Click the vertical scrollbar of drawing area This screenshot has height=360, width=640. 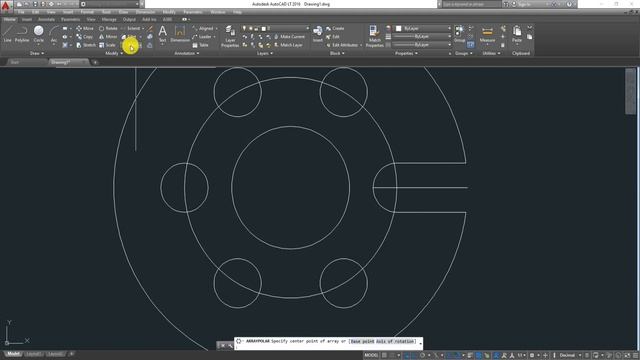630,92
